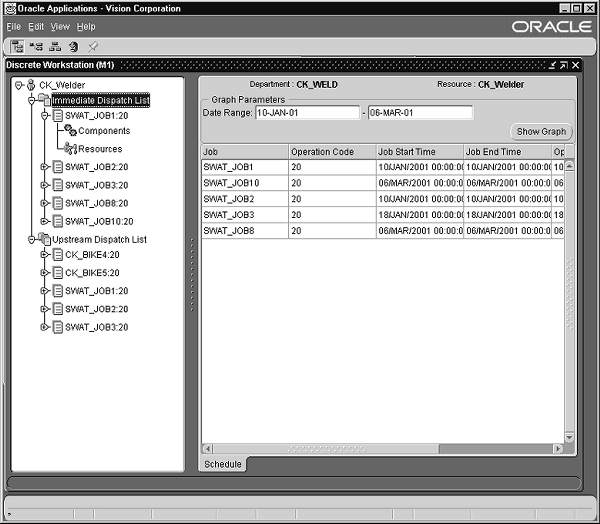Click the table's vertical scrollbar up arrow
Image resolution: width=600 pixels, height=524 pixels.
pyautogui.click(x=569, y=166)
